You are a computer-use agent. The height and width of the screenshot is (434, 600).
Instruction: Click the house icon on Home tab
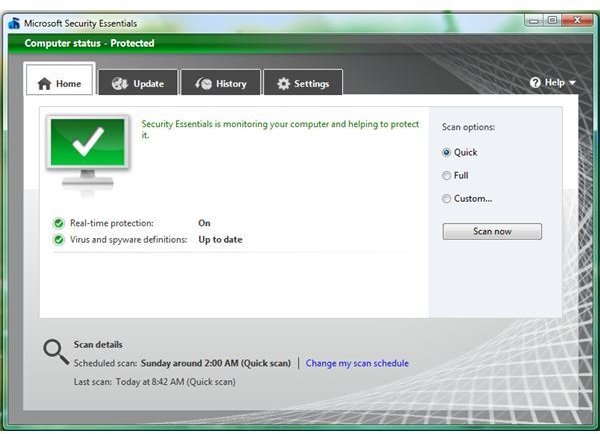44,83
